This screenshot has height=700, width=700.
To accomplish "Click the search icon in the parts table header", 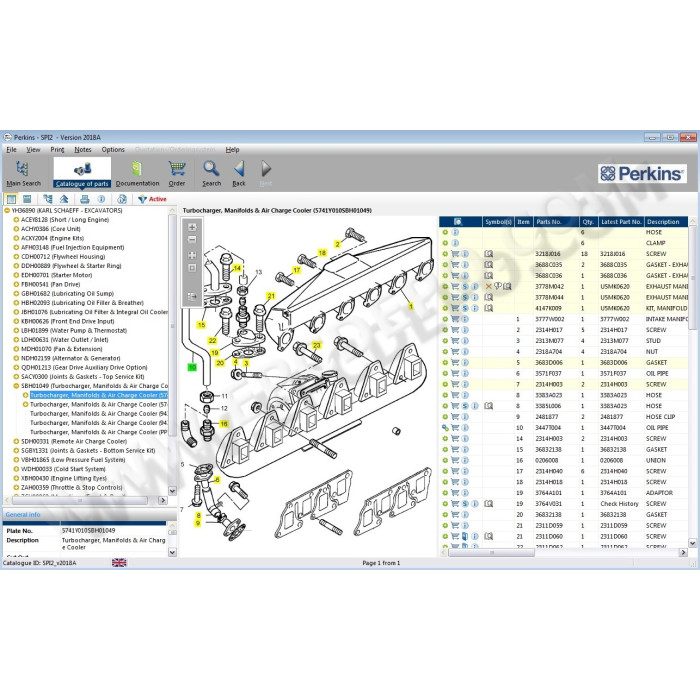I will click(458, 221).
